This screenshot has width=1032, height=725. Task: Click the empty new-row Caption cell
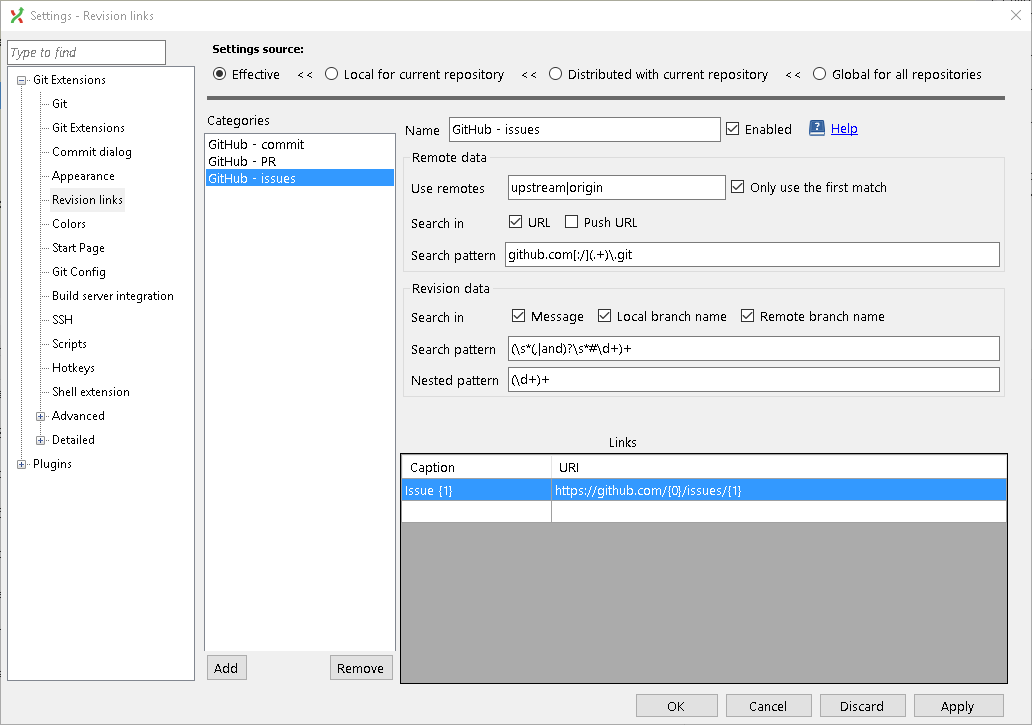[x=476, y=512]
